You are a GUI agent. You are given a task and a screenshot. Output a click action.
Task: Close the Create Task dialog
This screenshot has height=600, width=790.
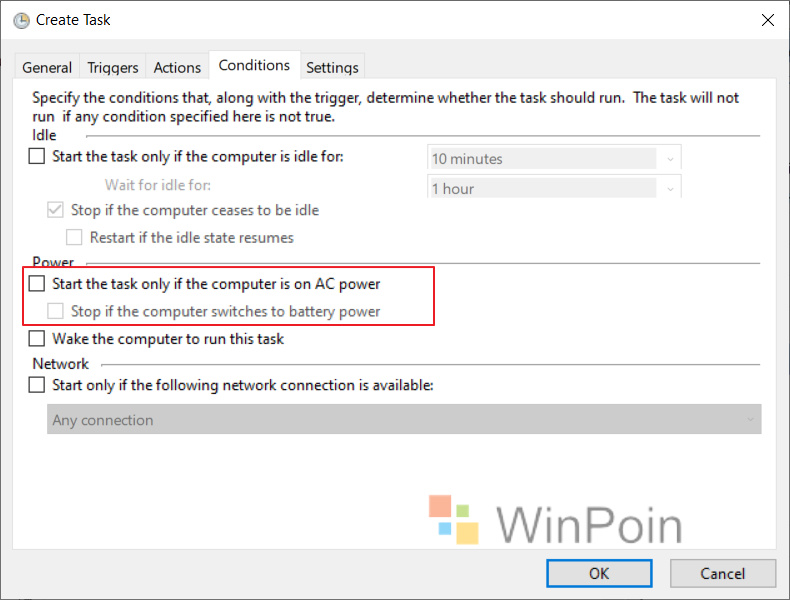pos(768,20)
